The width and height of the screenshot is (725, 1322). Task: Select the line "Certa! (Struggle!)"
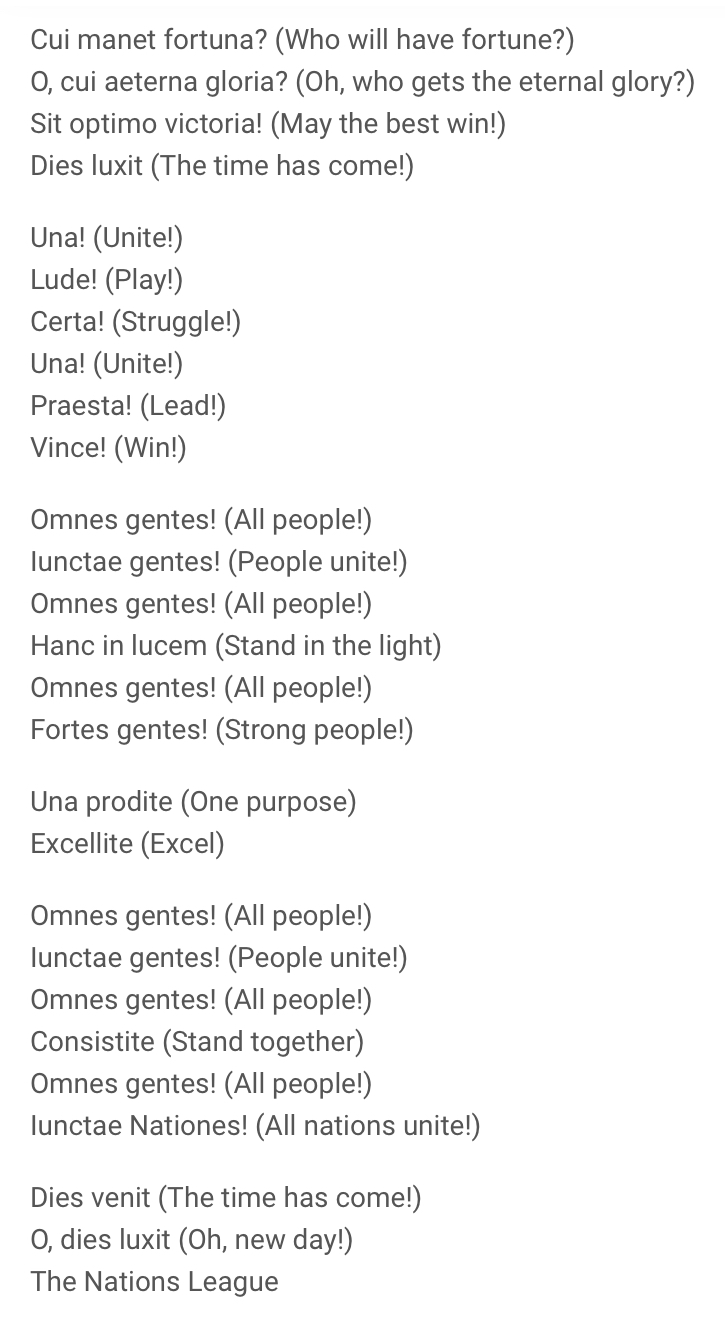pyautogui.click(x=136, y=321)
